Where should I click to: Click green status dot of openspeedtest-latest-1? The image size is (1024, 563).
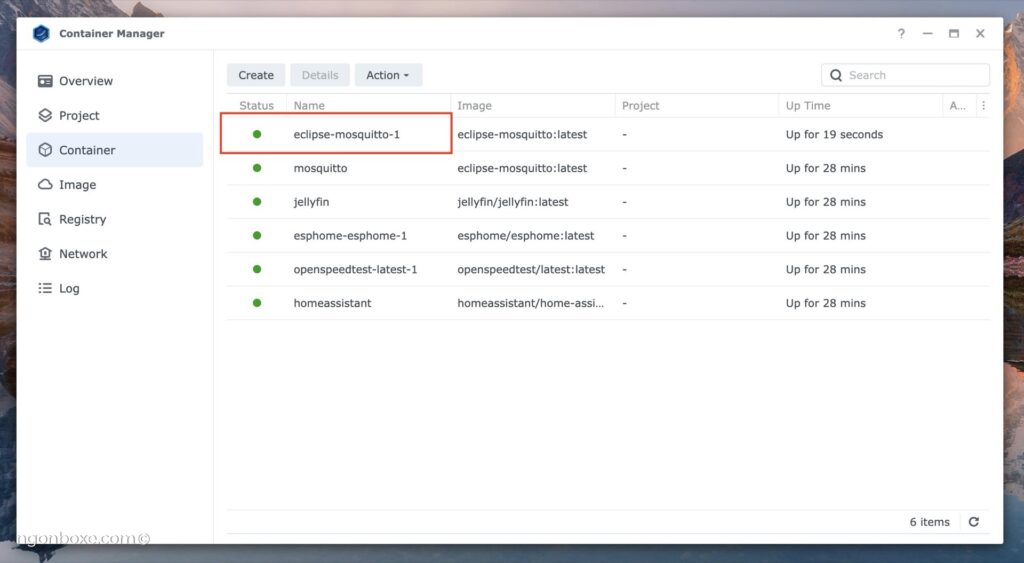(257, 269)
